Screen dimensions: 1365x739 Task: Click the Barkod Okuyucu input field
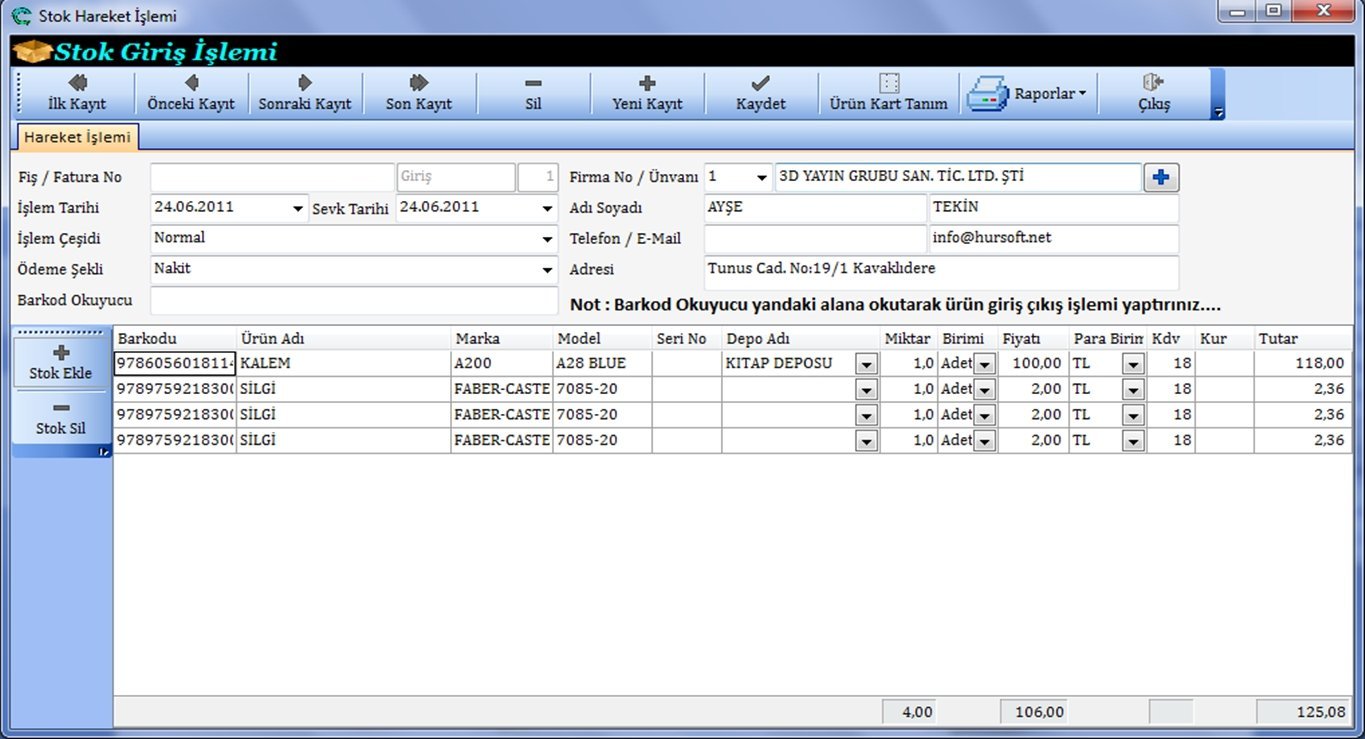pos(353,300)
